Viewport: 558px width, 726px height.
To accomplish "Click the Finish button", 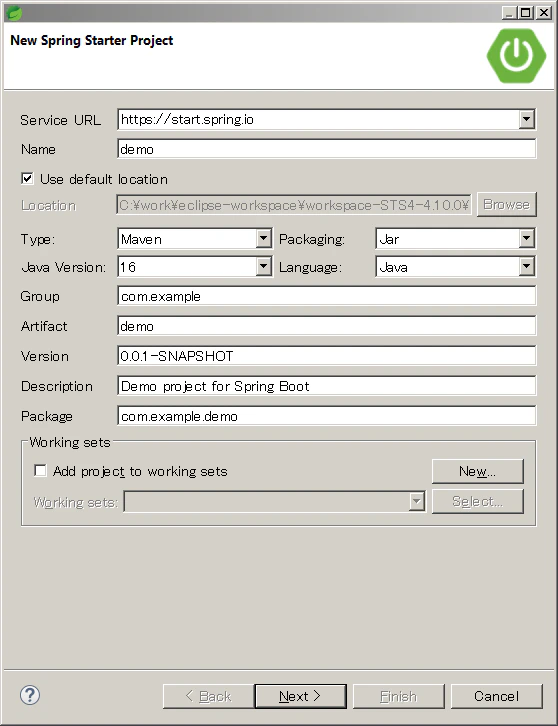I will click(398, 696).
